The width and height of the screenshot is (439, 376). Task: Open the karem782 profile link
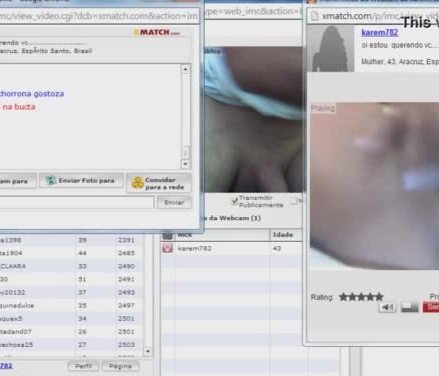[380, 32]
